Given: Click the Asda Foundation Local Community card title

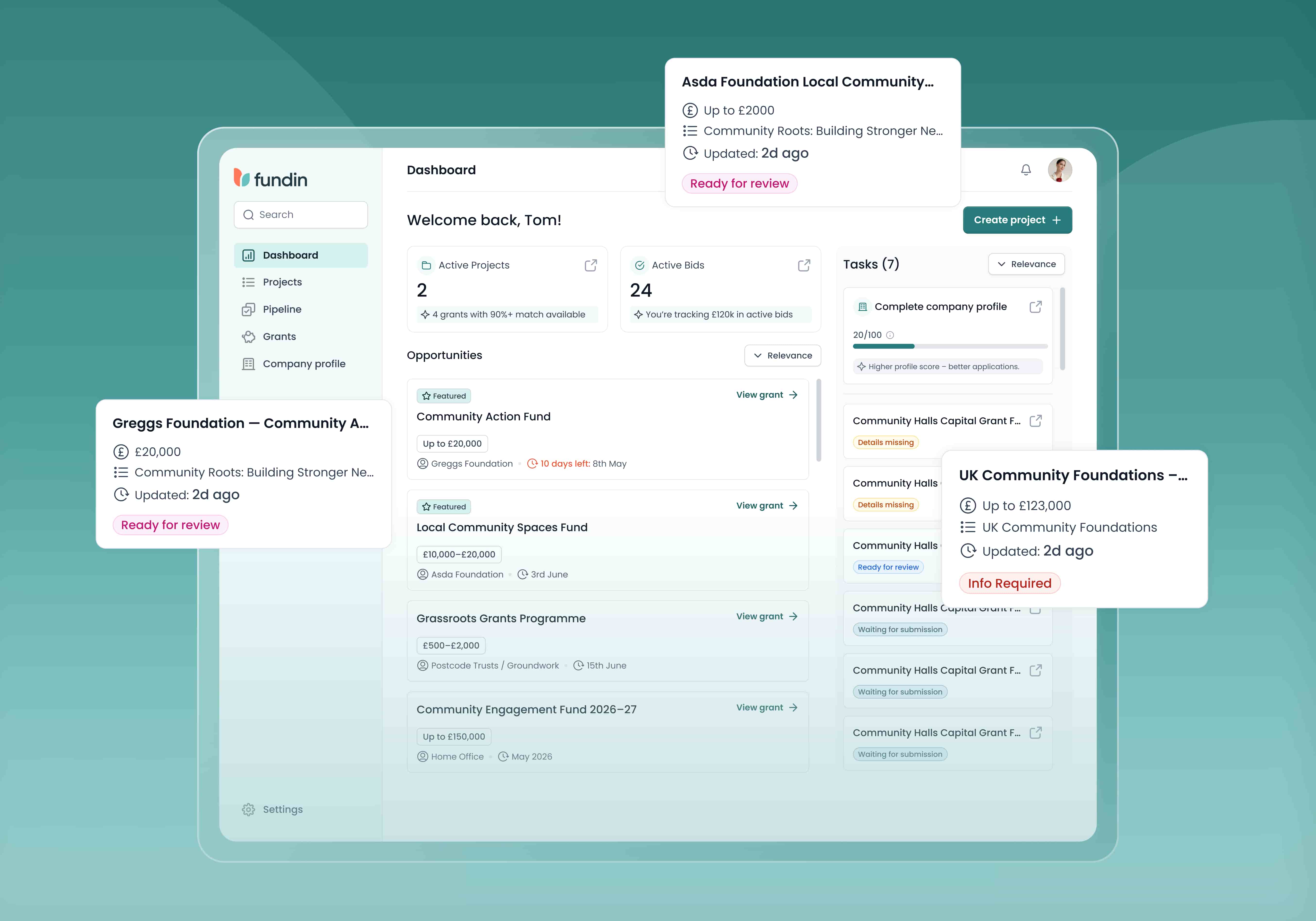Looking at the screenshot, I should pos(808,82).
